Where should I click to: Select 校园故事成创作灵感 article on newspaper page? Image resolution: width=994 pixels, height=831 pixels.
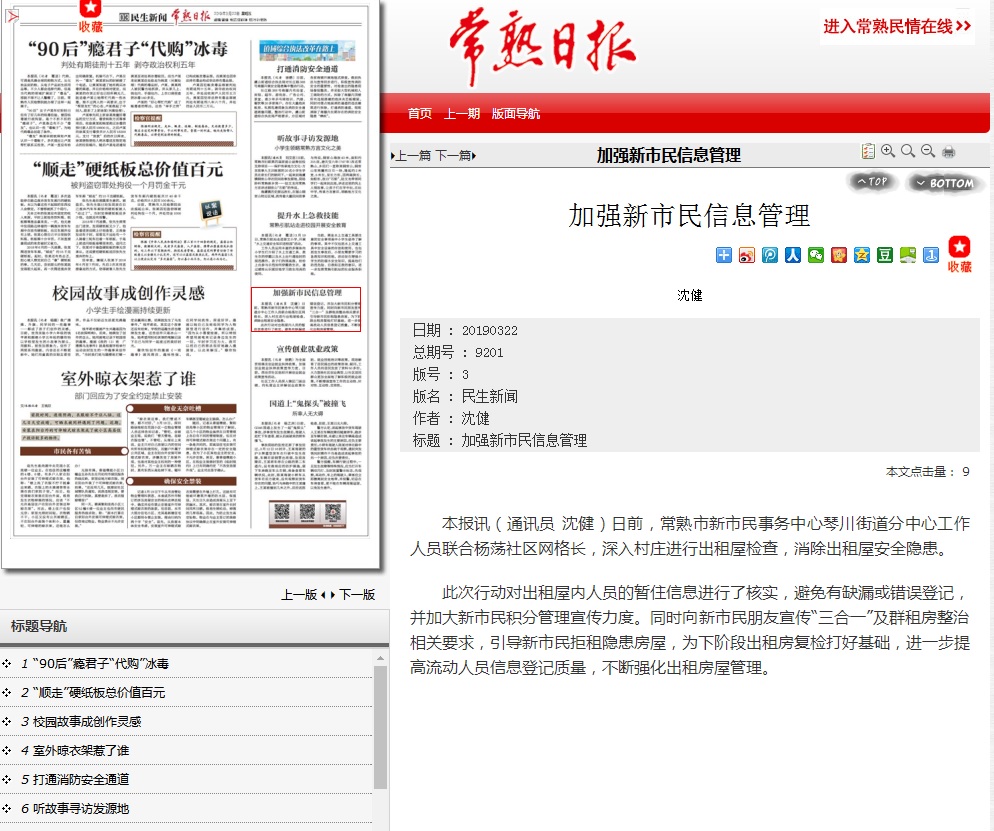coord(129,322)
